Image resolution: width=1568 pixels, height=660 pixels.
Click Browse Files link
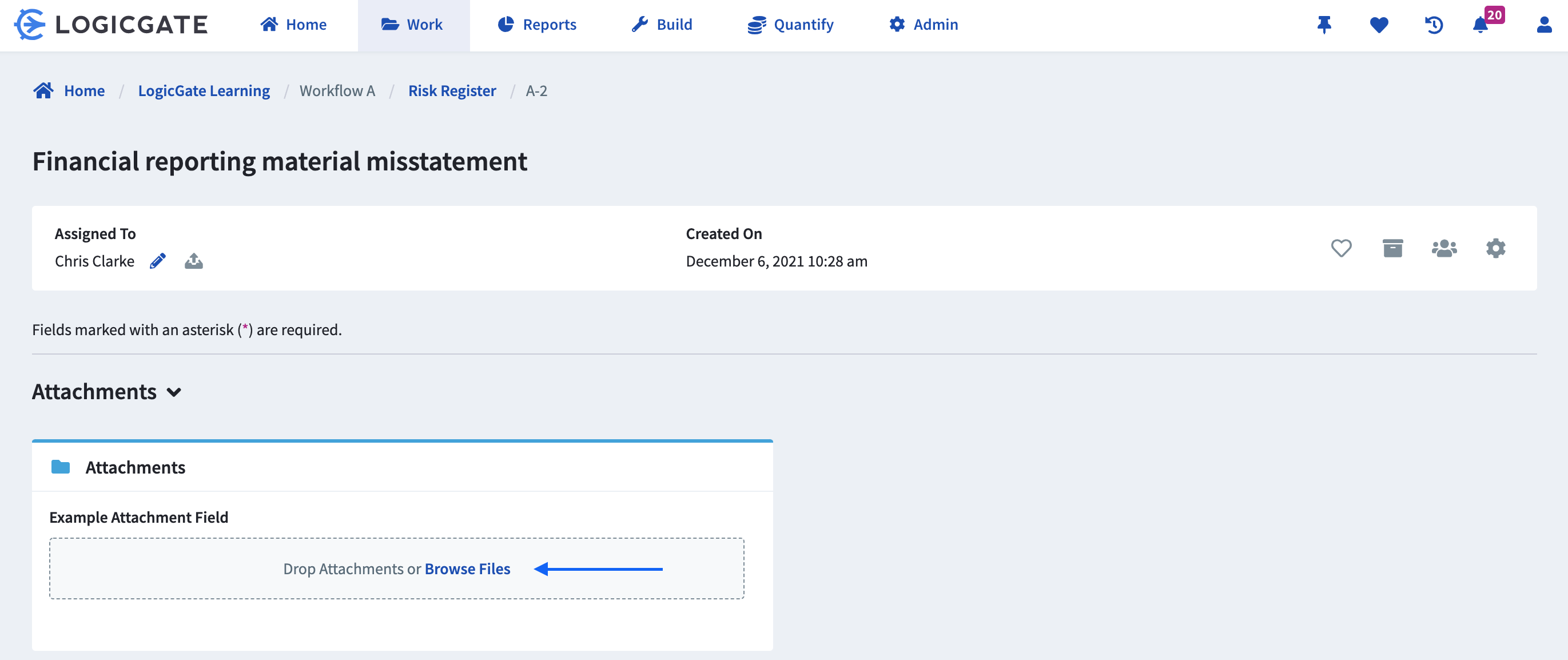467,568
